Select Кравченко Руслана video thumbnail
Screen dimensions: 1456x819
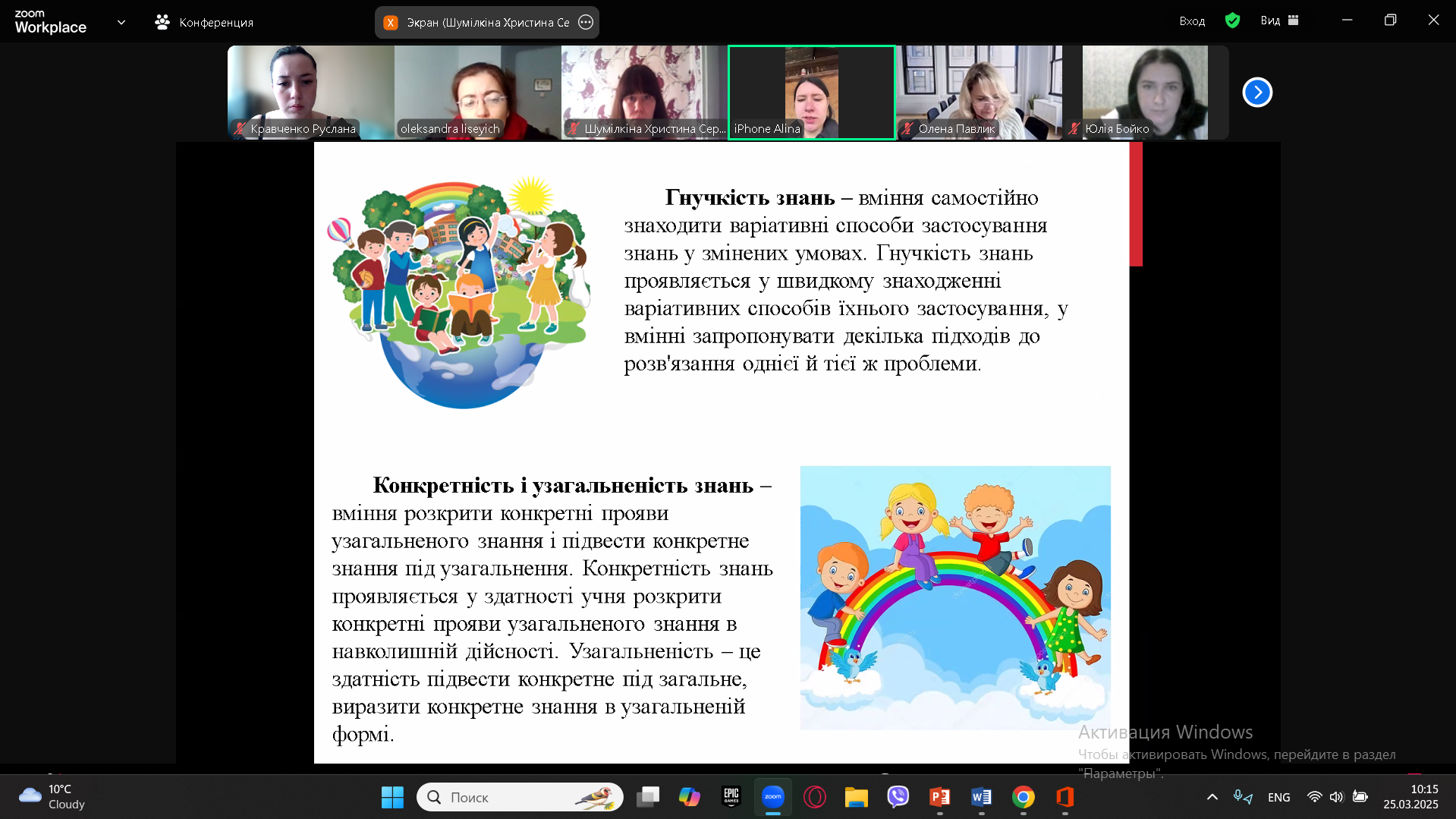tap(310, 92)
